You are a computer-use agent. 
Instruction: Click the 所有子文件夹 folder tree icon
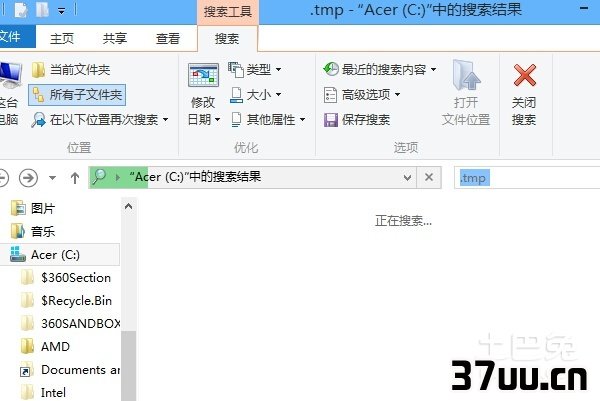[38, 95]
